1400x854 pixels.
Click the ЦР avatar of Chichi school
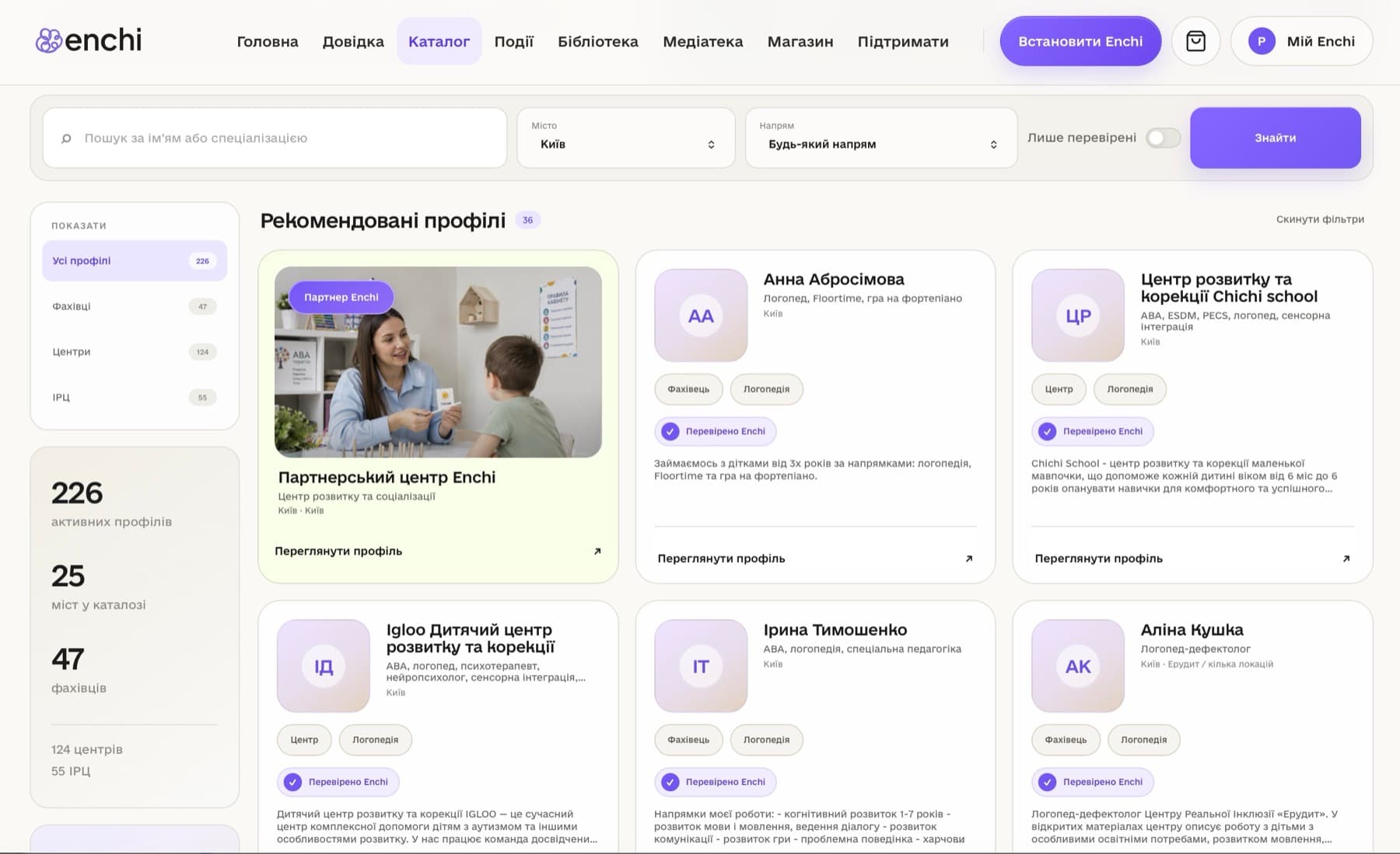pyautogui.click(x=1078, y=316)
